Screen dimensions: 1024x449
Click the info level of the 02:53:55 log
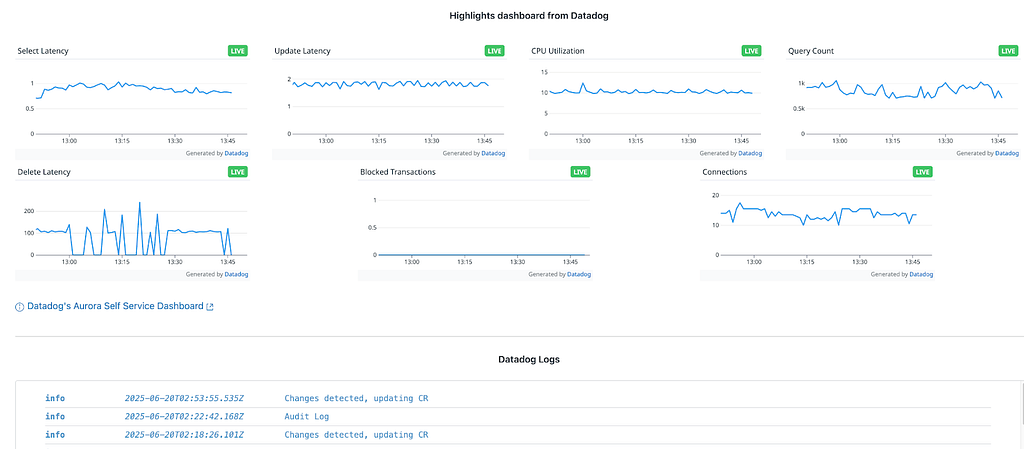click(56, 398)
